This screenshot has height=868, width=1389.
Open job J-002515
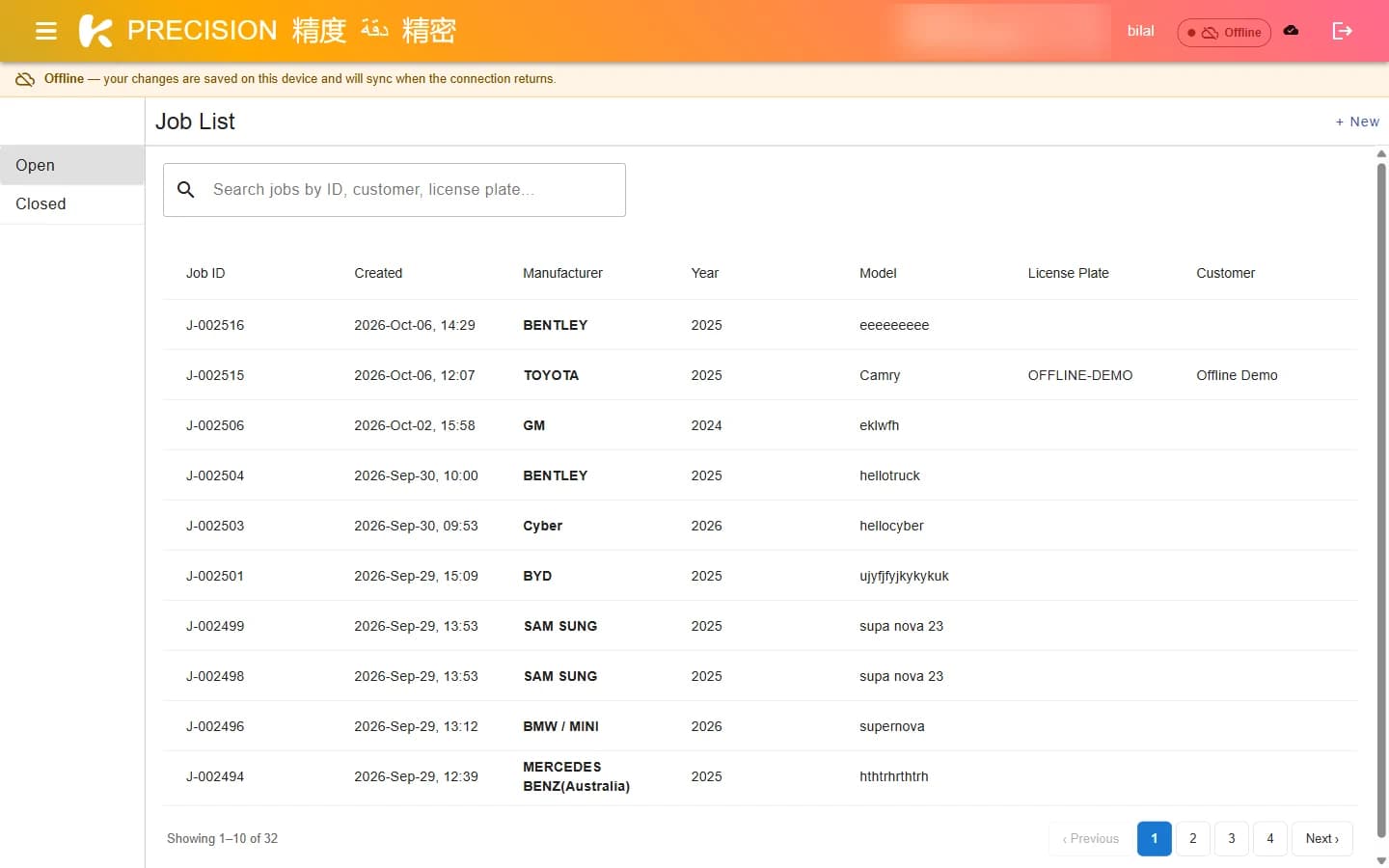(x=760, y=375)
